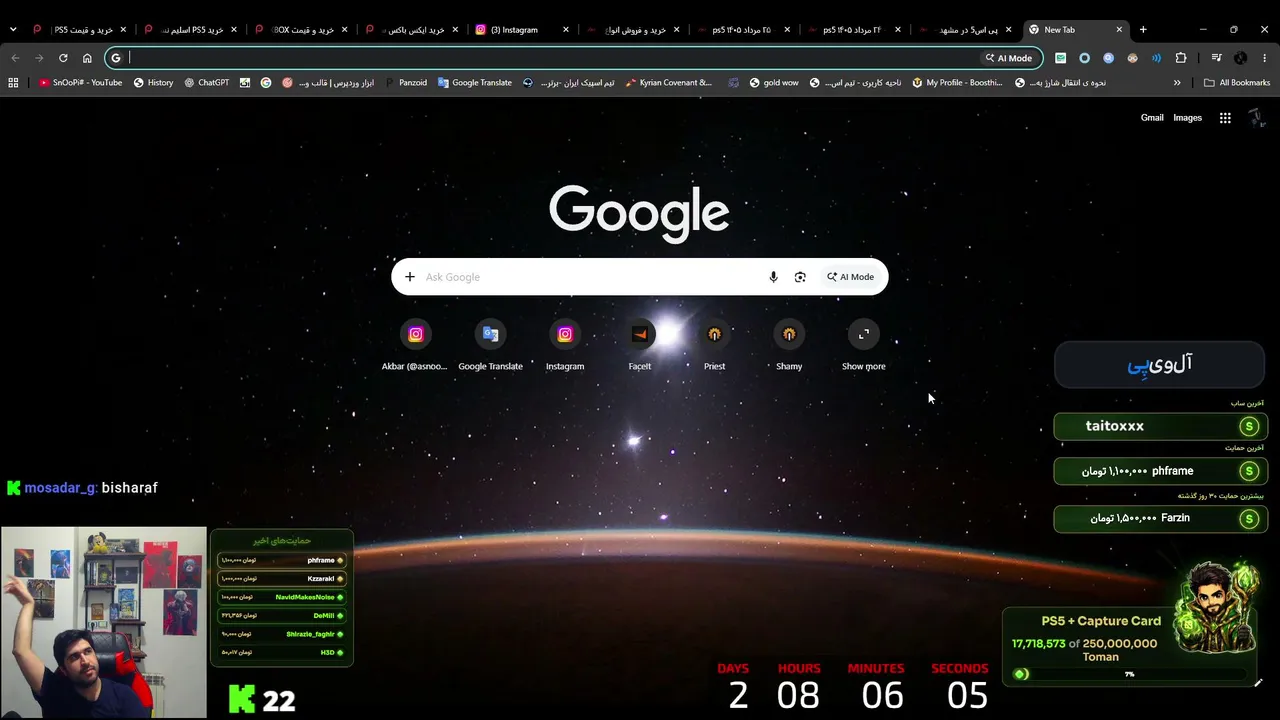Open the Chrome profile avatar in toolbar
The height and width of the screenshot is (720, 1280).
(1241, 58)
